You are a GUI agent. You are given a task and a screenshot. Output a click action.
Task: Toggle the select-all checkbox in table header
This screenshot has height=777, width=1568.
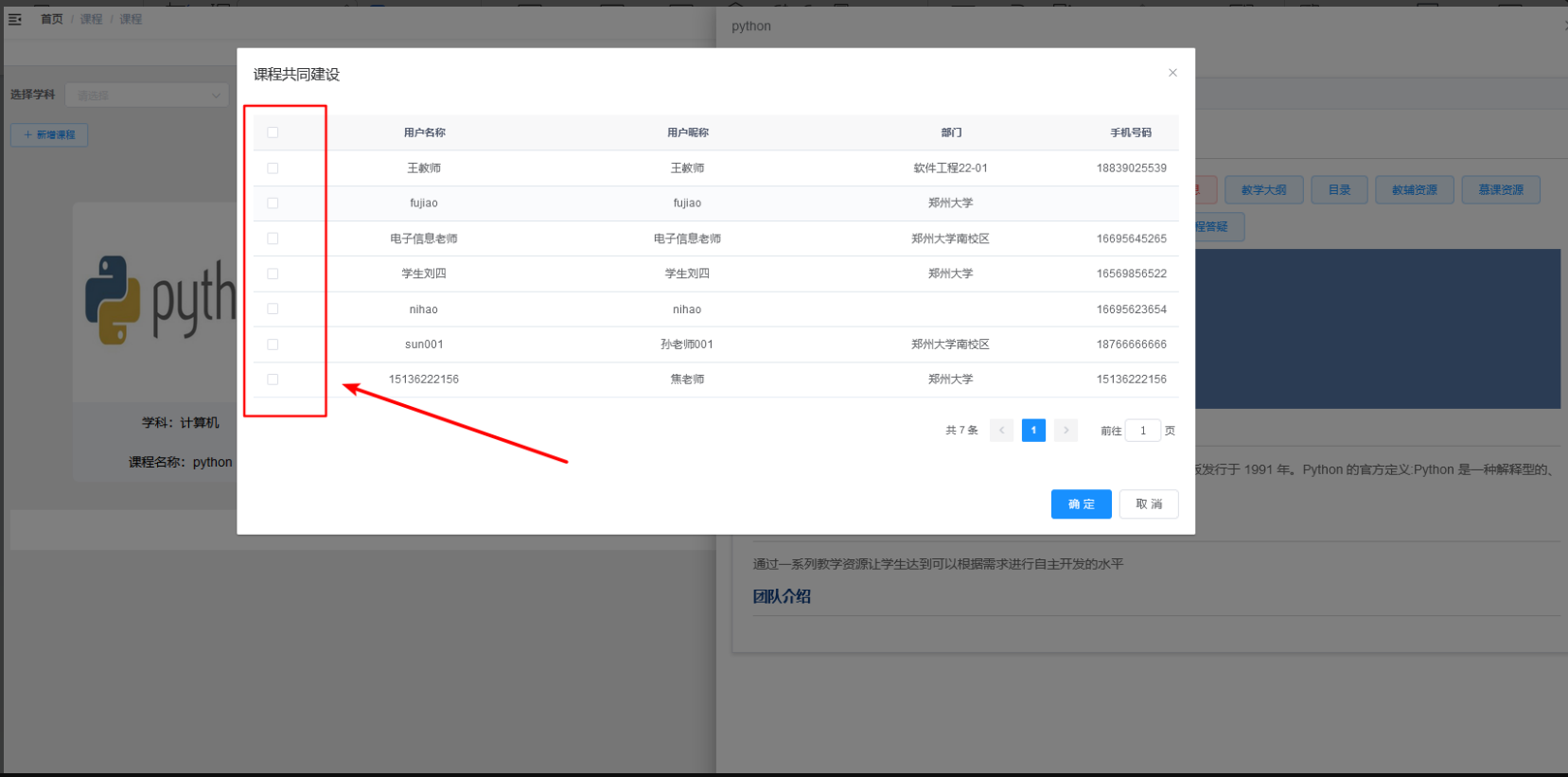(x=273, y=132)
